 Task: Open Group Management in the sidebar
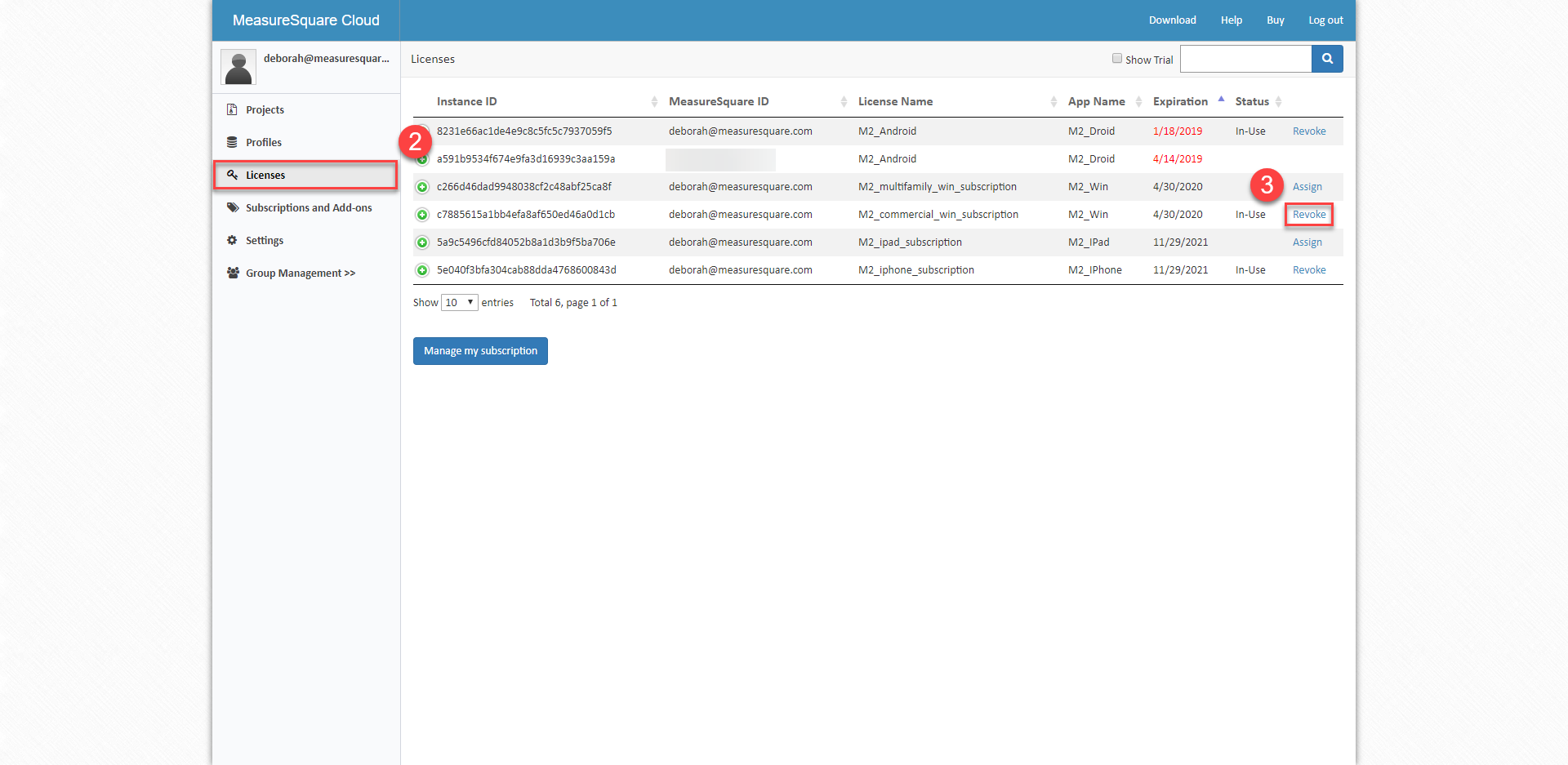point(301,273)
